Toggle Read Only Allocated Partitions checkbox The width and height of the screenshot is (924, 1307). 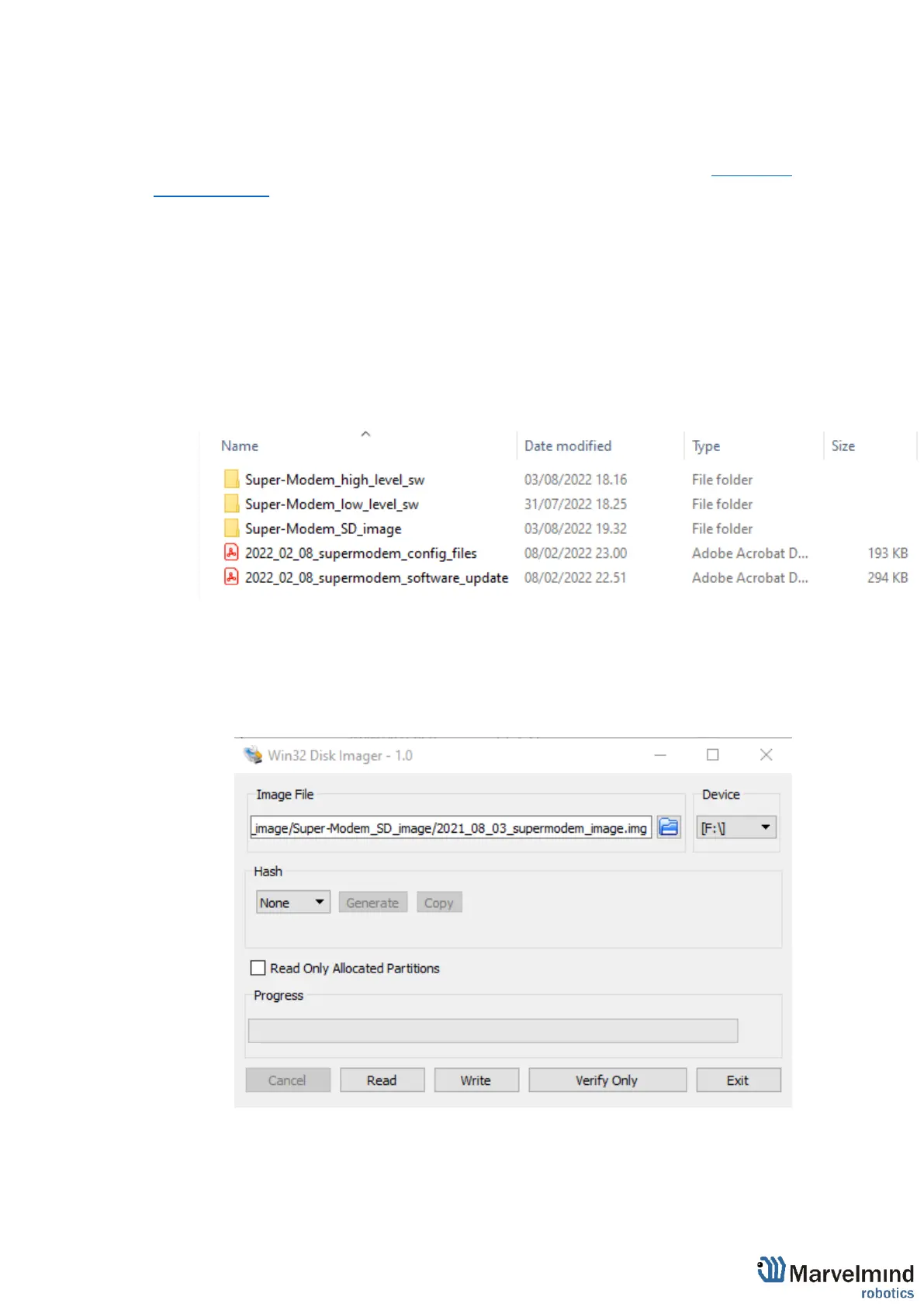coord(258,968)
